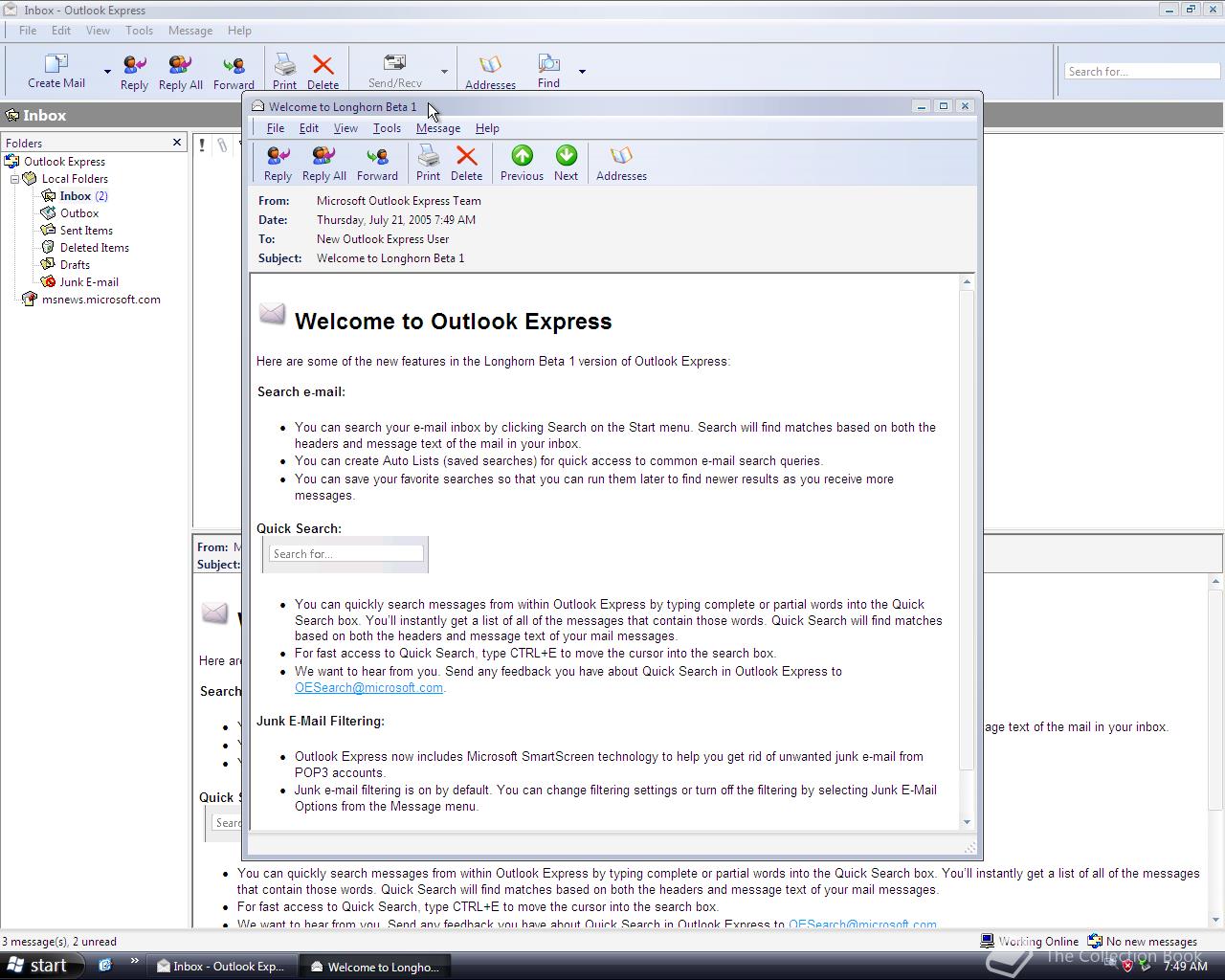Image resolution: width=1225 pixels, height=980 pixels.
Task: Click Forward in the message window toolbar
Action: [x=377, y=163]
